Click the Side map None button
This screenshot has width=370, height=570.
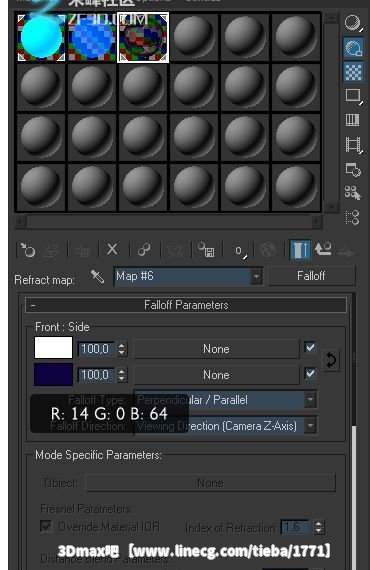(x=216, y=375)
